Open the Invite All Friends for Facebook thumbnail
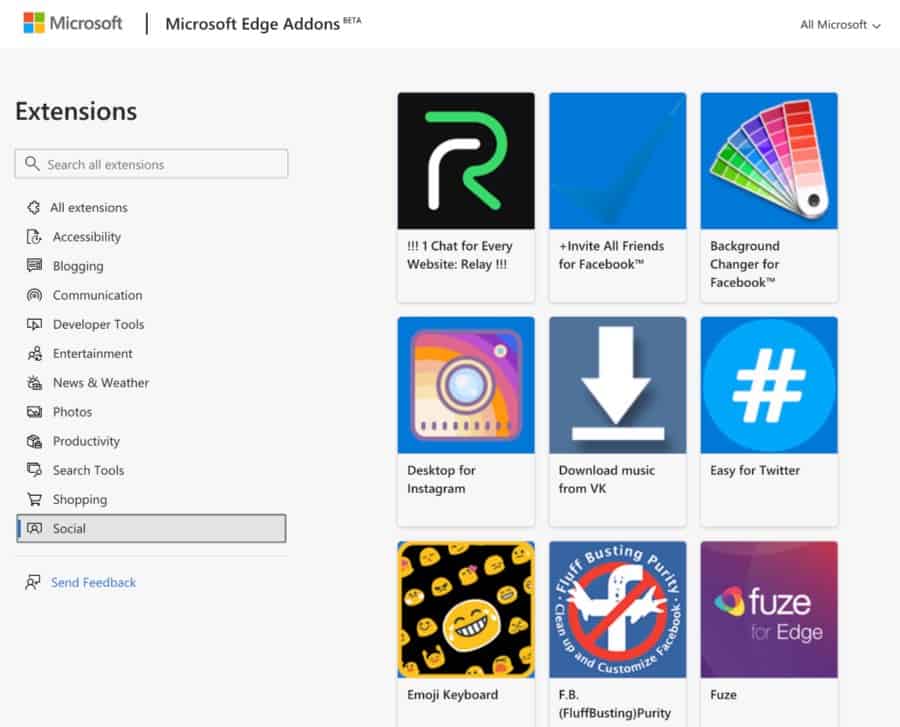 pyautogui.click(x=617, y=161)
